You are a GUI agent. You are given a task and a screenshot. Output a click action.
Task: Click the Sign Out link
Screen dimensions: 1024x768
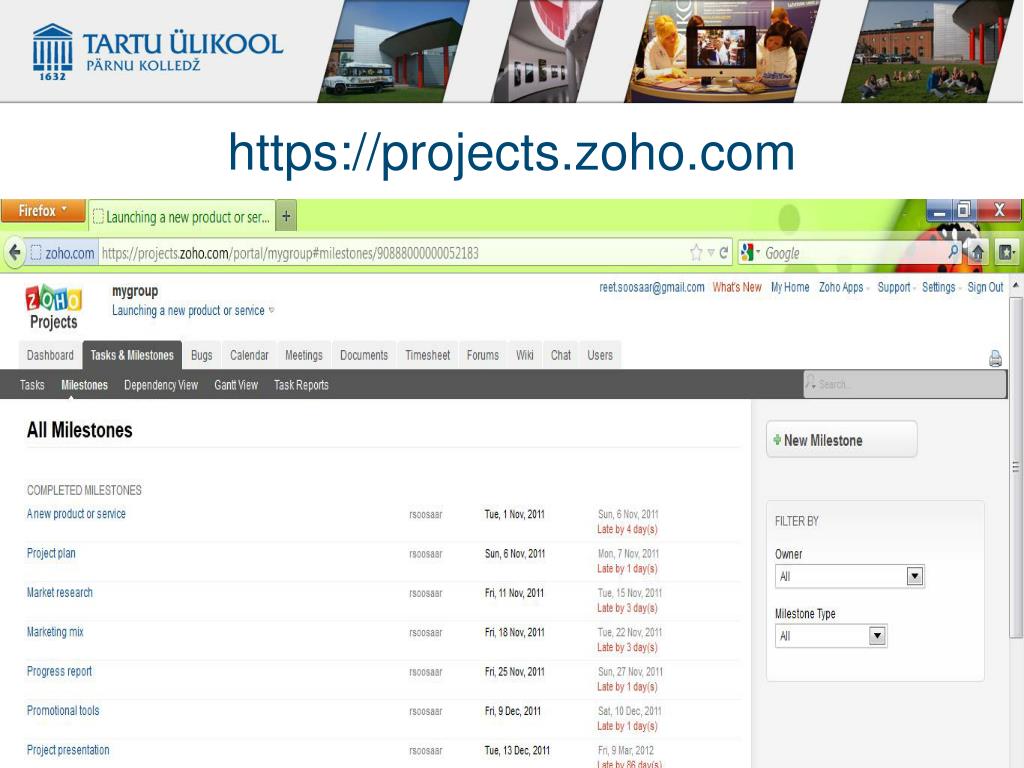click(985, 287)
